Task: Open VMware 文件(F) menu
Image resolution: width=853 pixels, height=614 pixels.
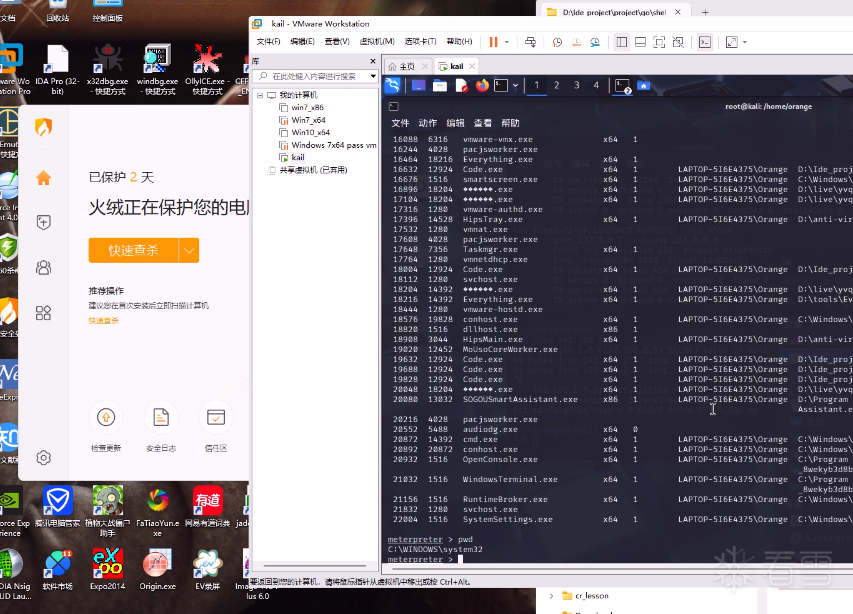Action: click(x=268, y=42)
